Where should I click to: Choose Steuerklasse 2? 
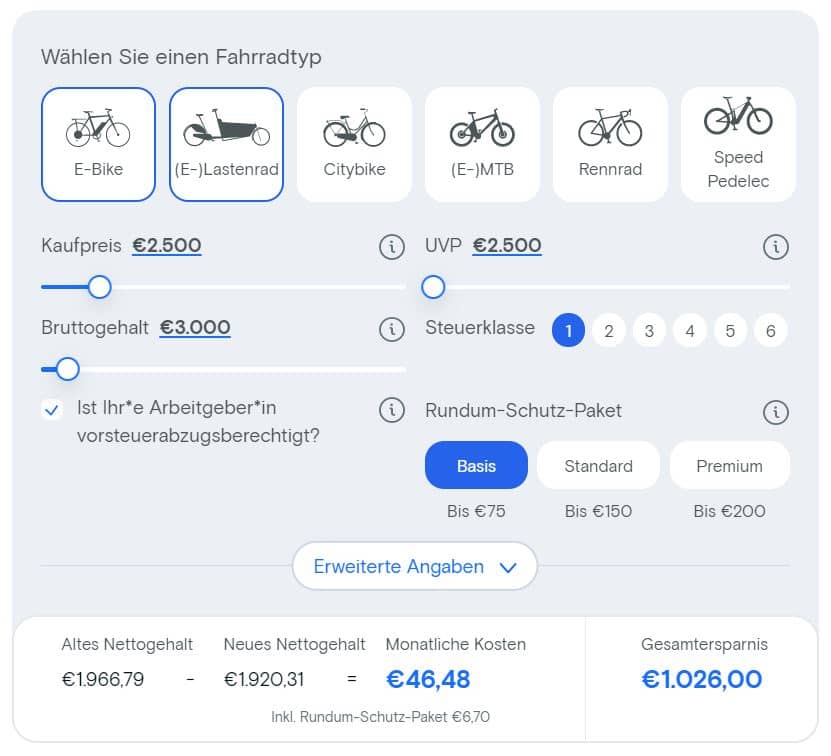(609, 330)
